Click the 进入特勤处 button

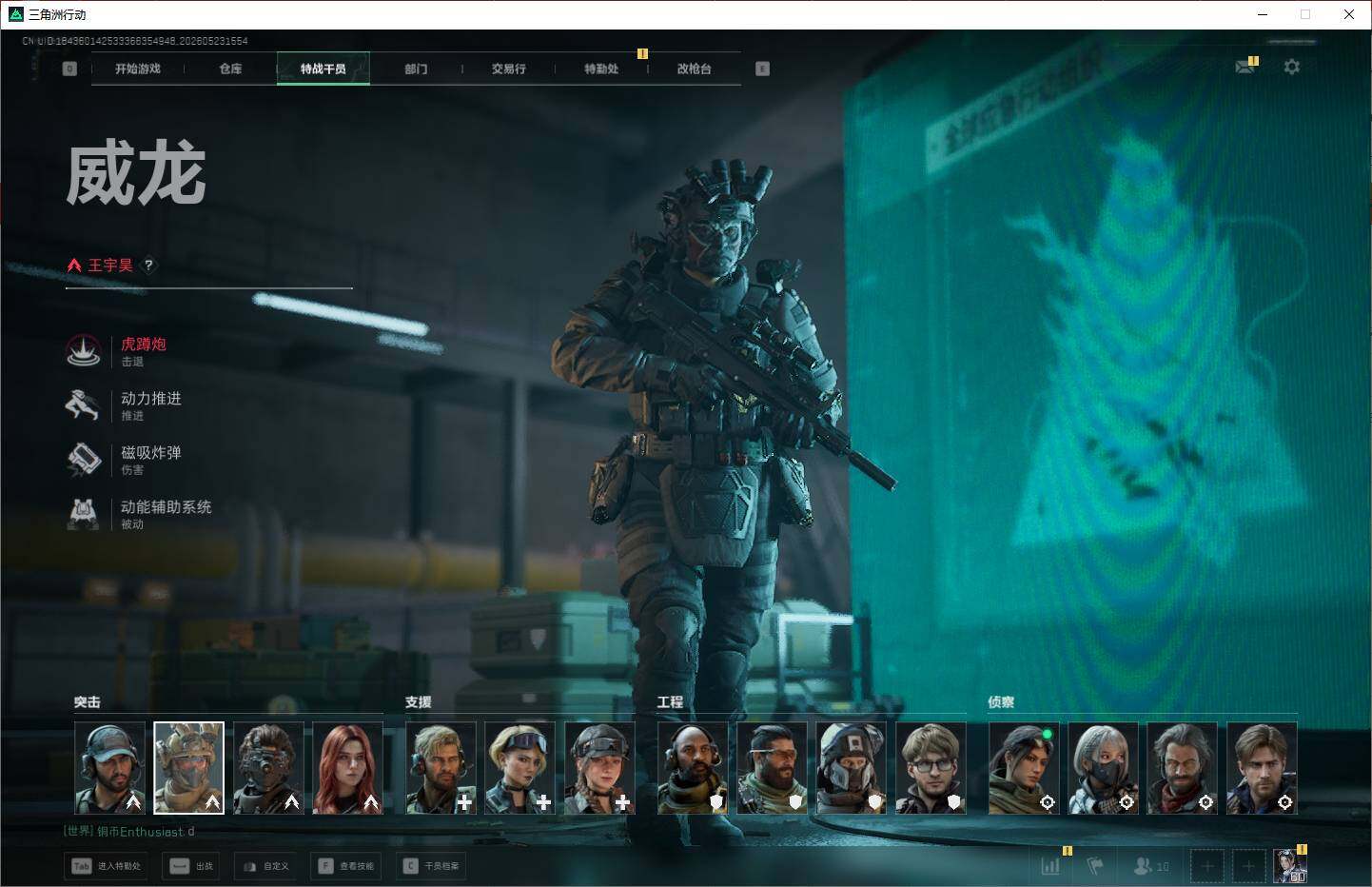(107, 866)
